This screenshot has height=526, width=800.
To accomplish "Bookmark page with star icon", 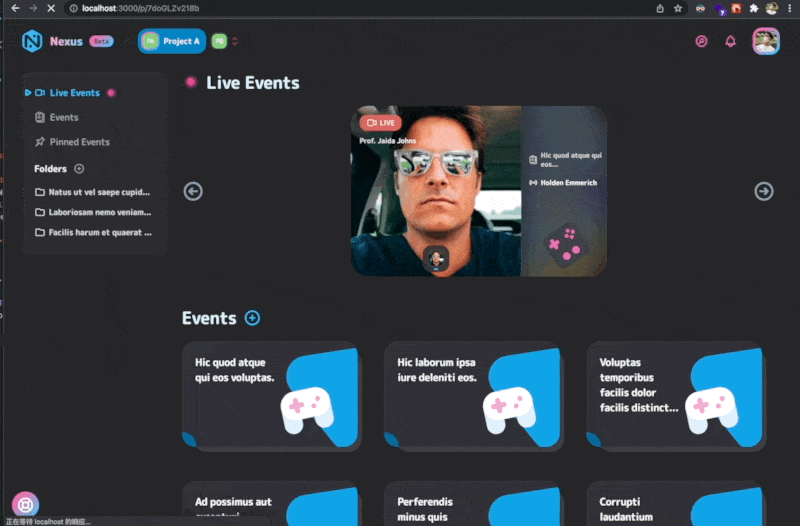I will 678,8.
